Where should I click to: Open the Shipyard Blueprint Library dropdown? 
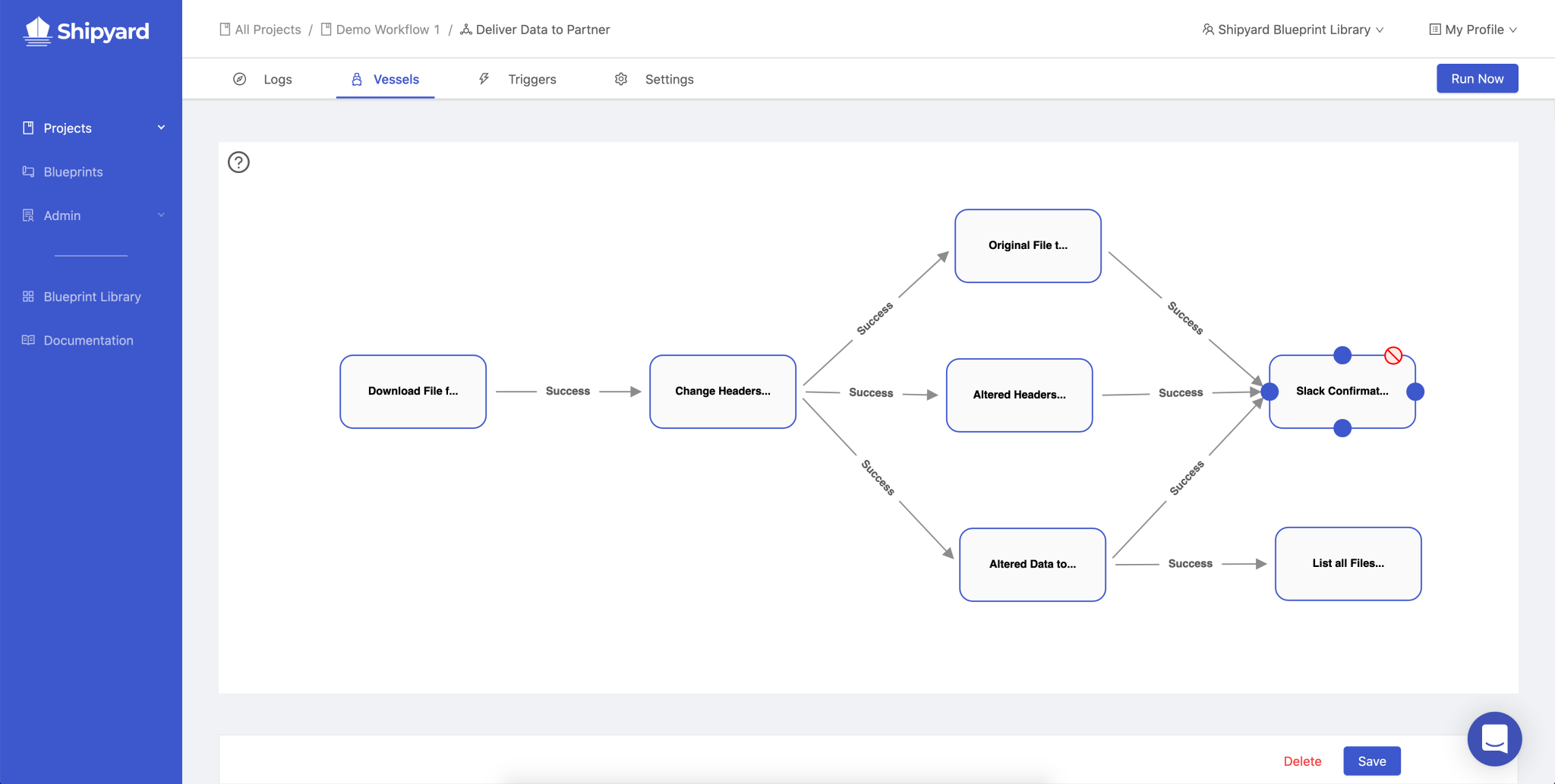(x=1293, y=30)
